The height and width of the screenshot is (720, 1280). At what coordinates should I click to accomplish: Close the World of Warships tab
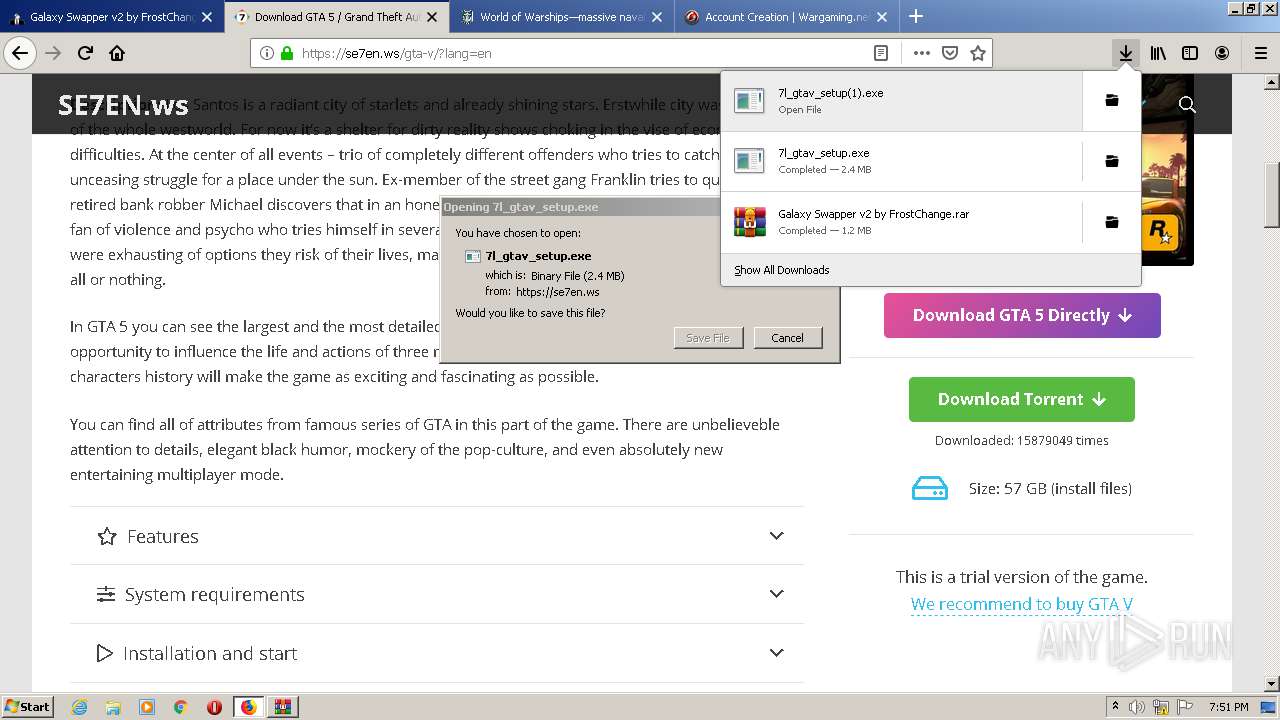tap(657, 16)
